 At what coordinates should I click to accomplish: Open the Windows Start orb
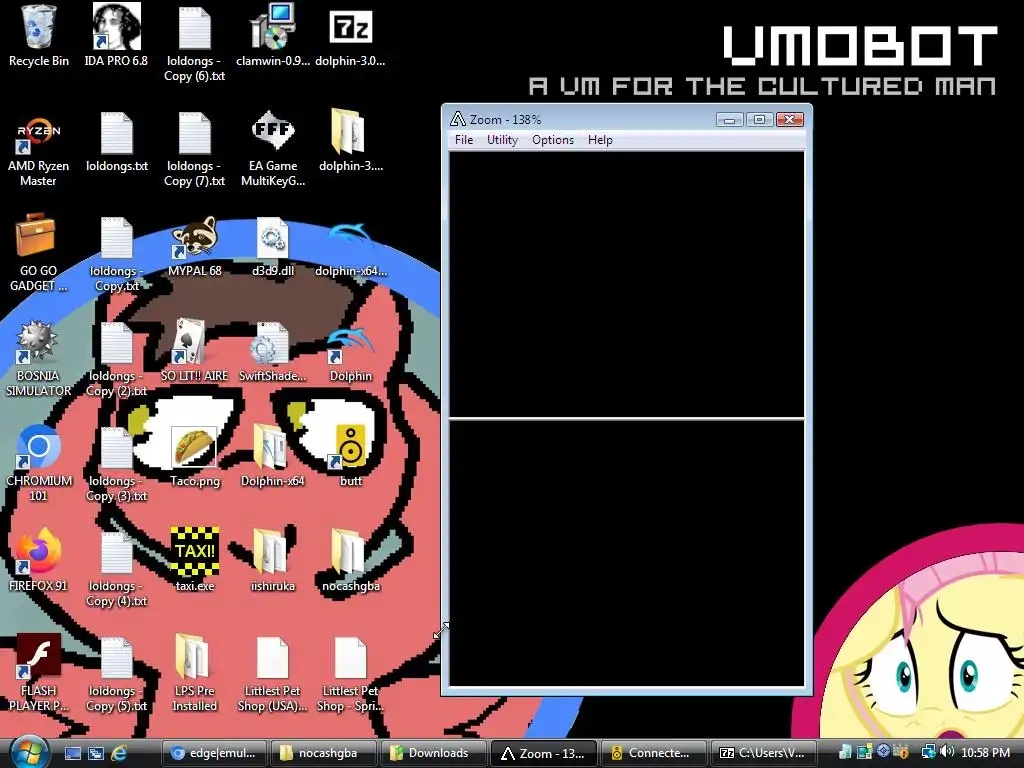coord(29,752)
